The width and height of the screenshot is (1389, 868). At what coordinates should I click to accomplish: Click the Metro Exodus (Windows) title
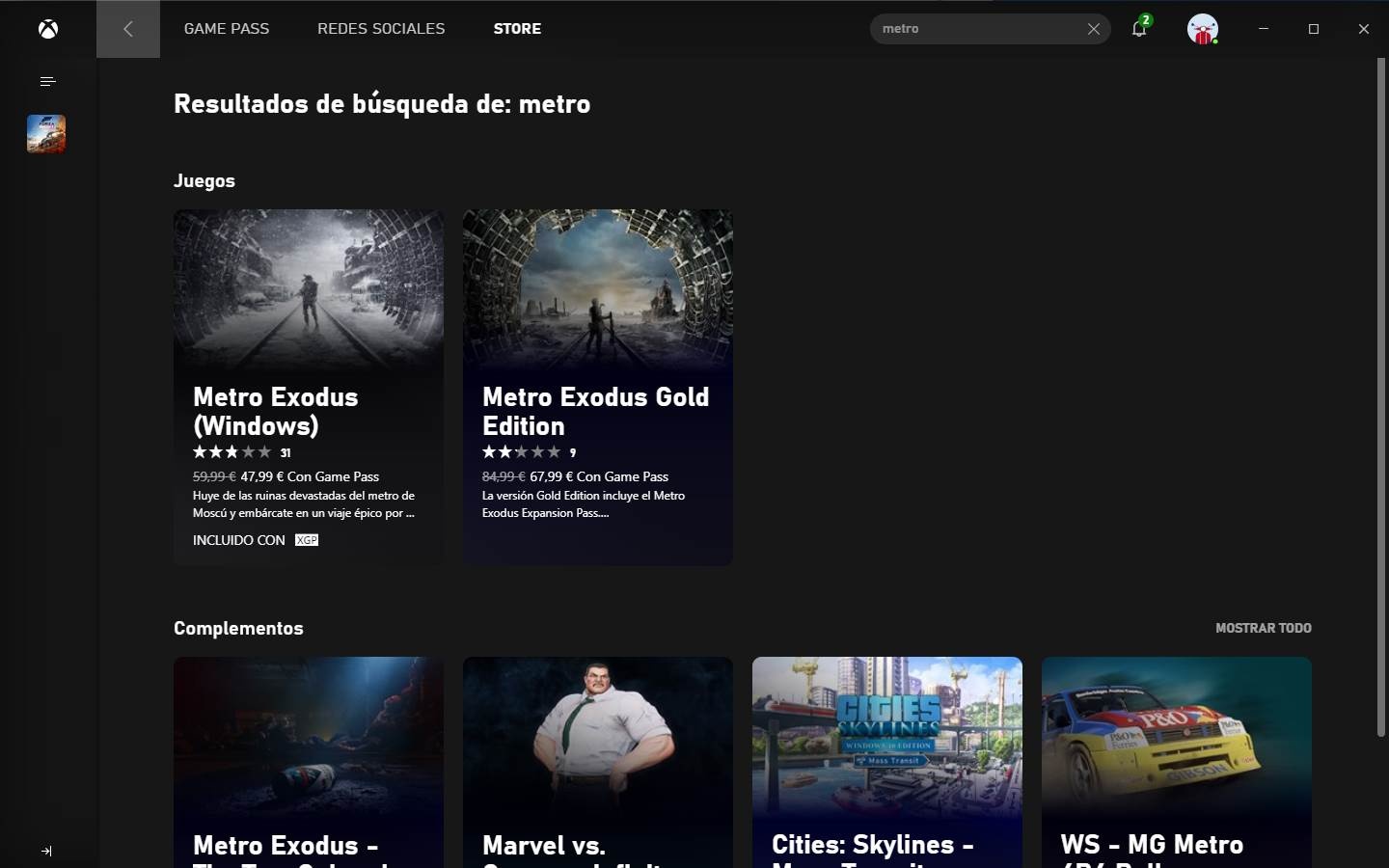pyautogui.click(x=276, y=412)
